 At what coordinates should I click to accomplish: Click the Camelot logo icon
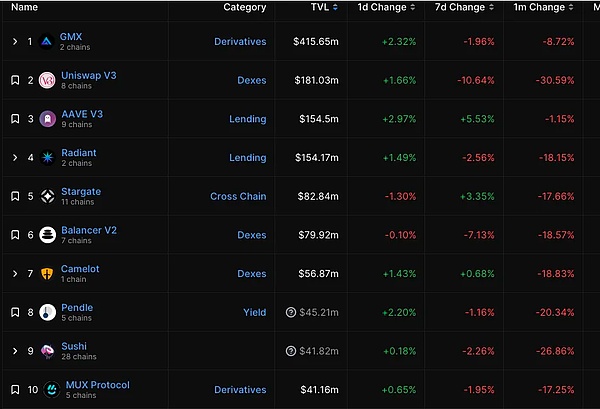click(46, 274)
